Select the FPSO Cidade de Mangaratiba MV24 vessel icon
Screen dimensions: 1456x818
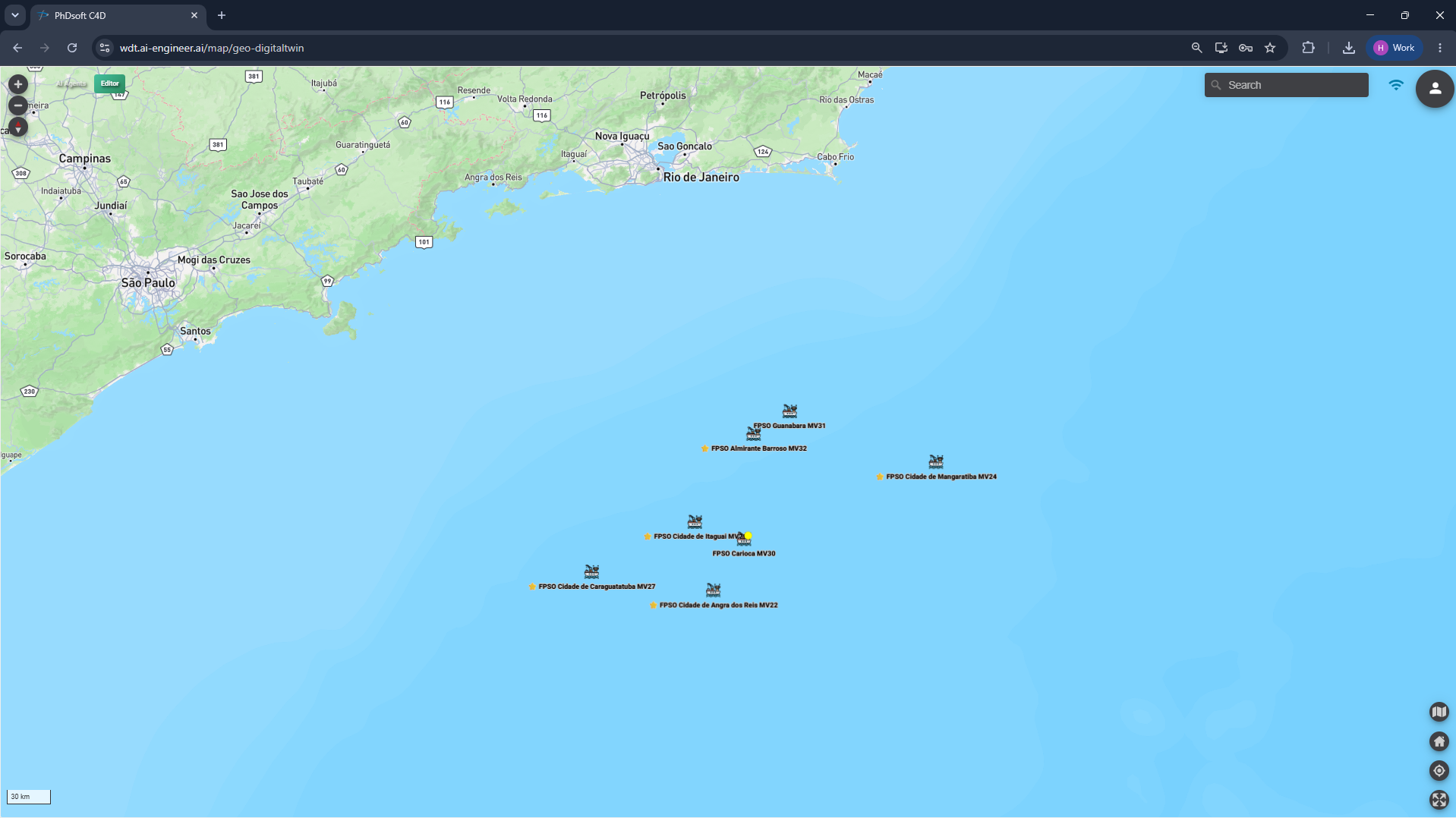[936, 461]
